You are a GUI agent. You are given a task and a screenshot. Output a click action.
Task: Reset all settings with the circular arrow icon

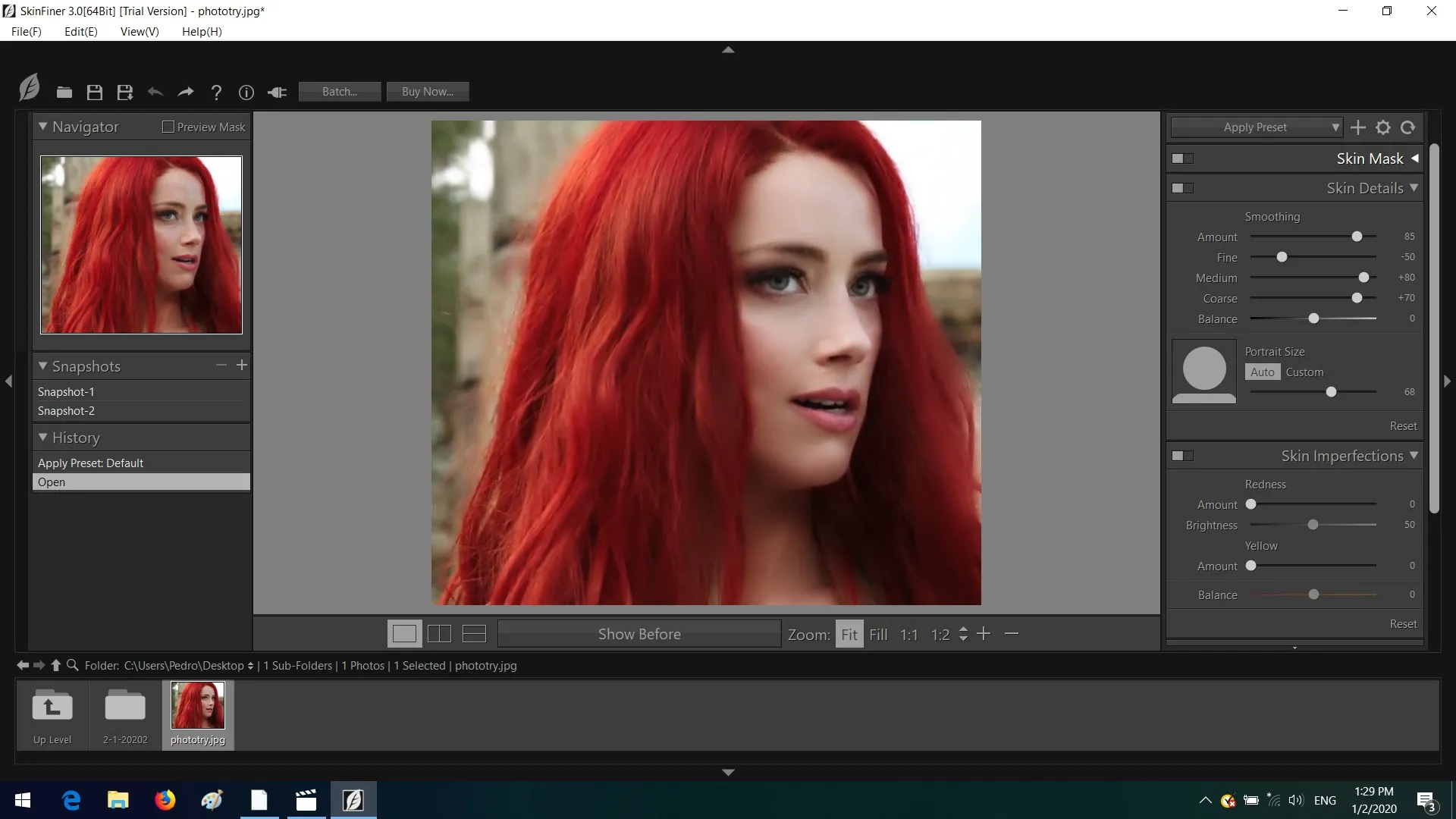click(1408, 127)
